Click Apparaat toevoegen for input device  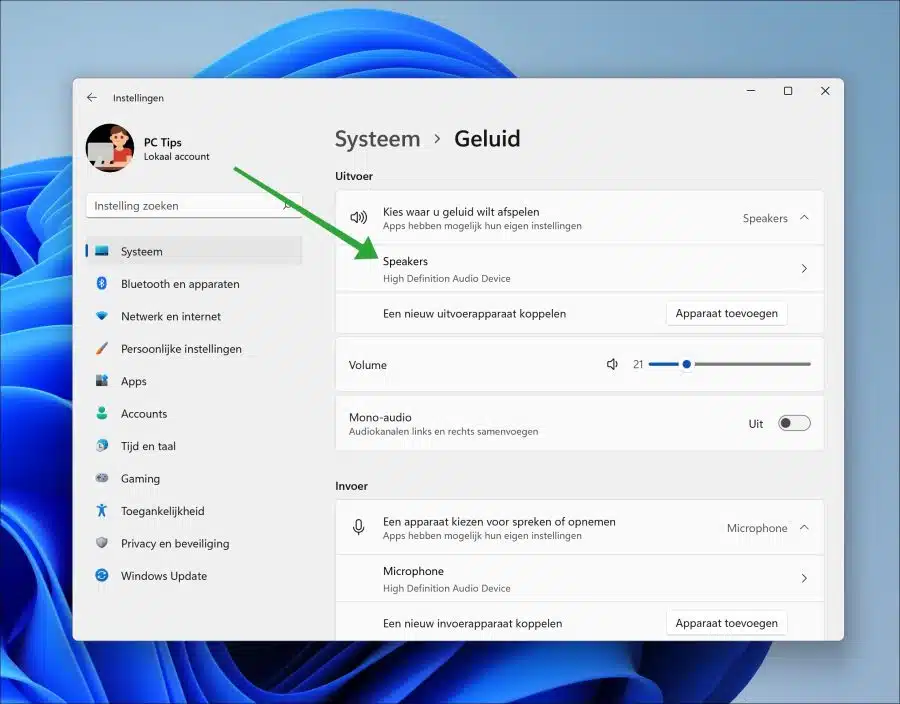[726, 623]
